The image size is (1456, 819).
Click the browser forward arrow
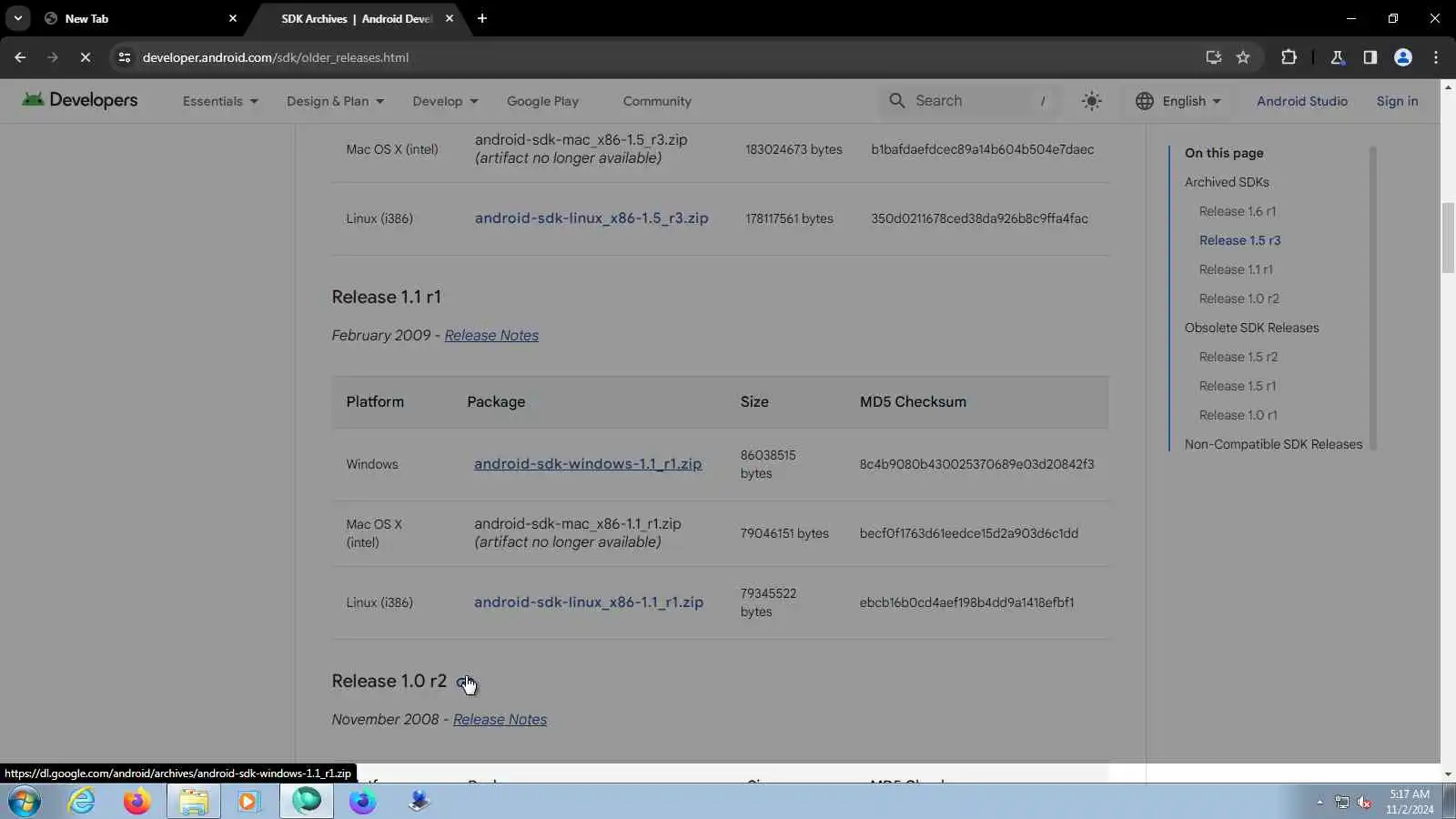pyautogui.click(x=52, y=57)
